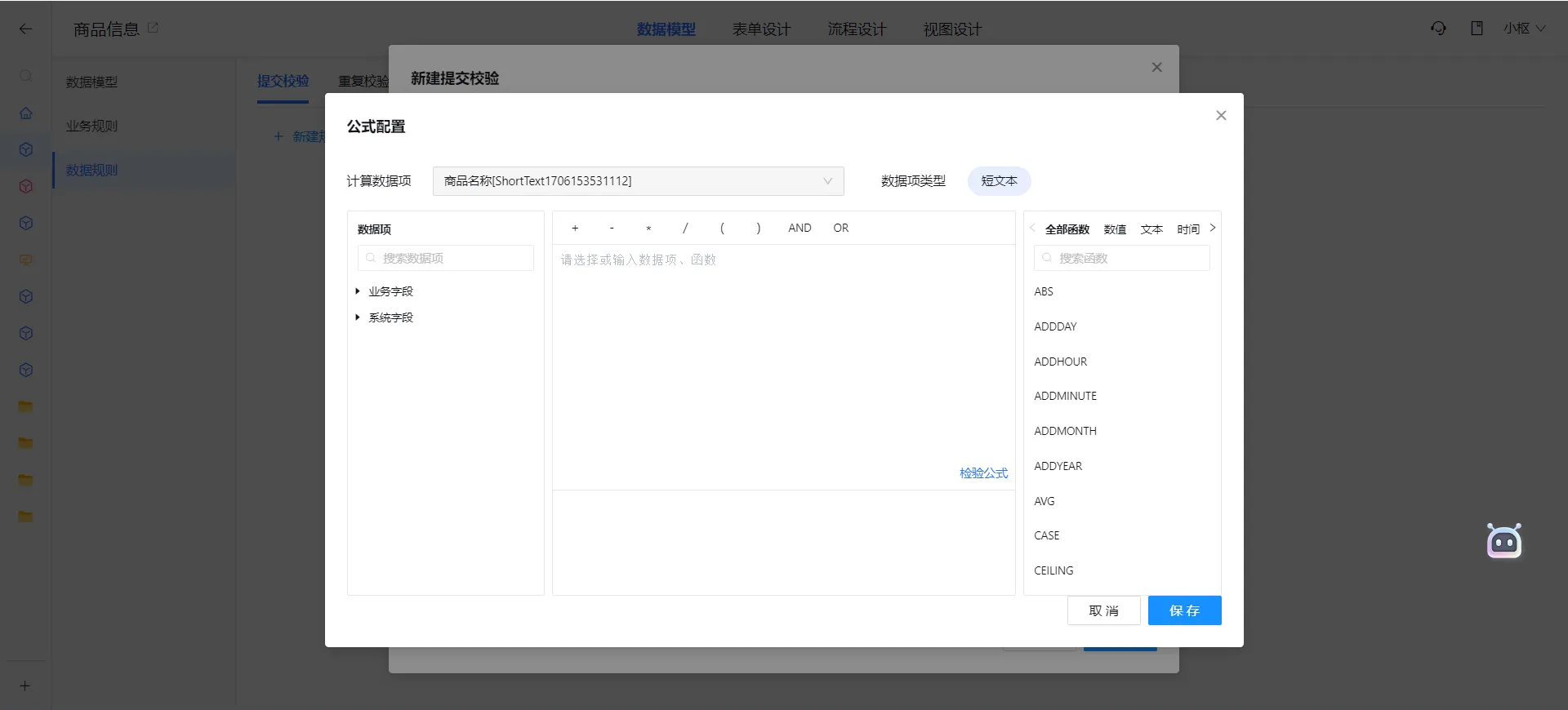The image size is (1568, 710).
Task: Select the ABS function
Action: pos(1044,291)
